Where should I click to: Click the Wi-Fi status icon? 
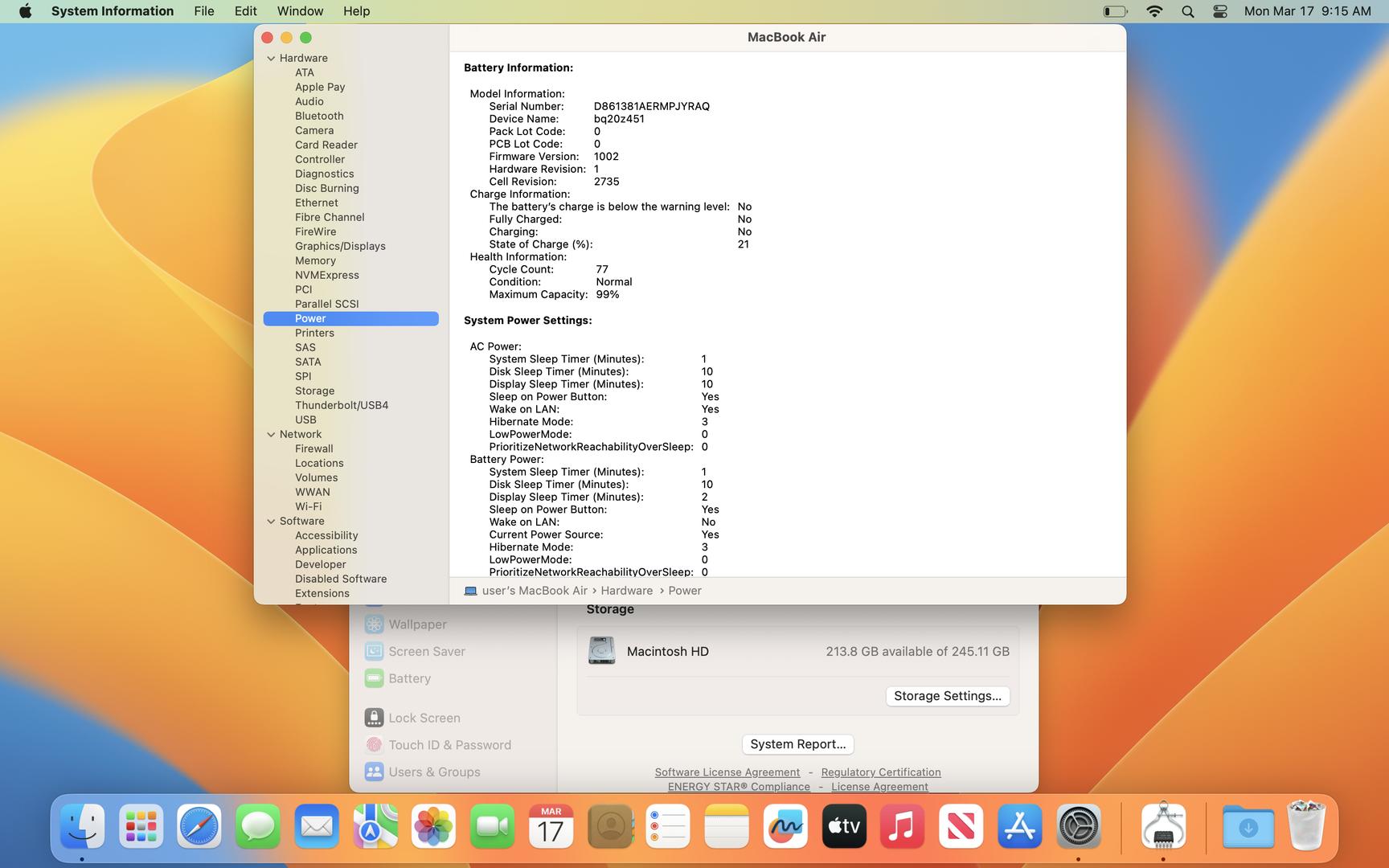tap(1154, 11)
